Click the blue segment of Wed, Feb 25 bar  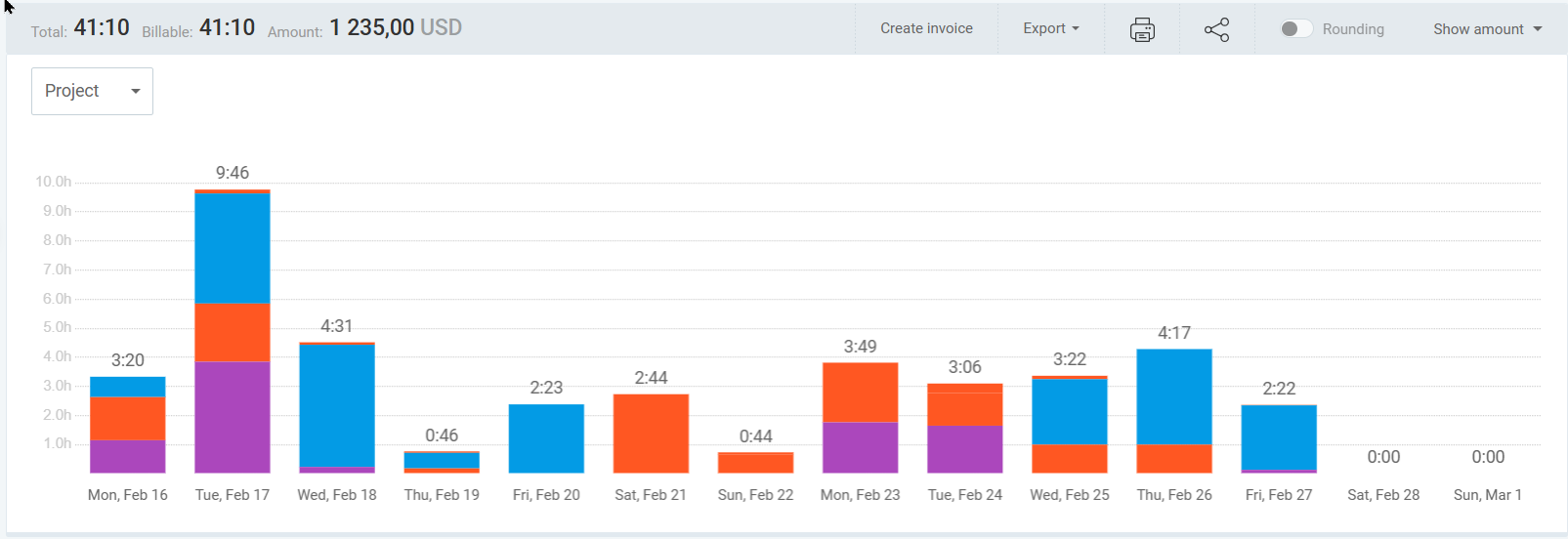[x=1070, y=411]
